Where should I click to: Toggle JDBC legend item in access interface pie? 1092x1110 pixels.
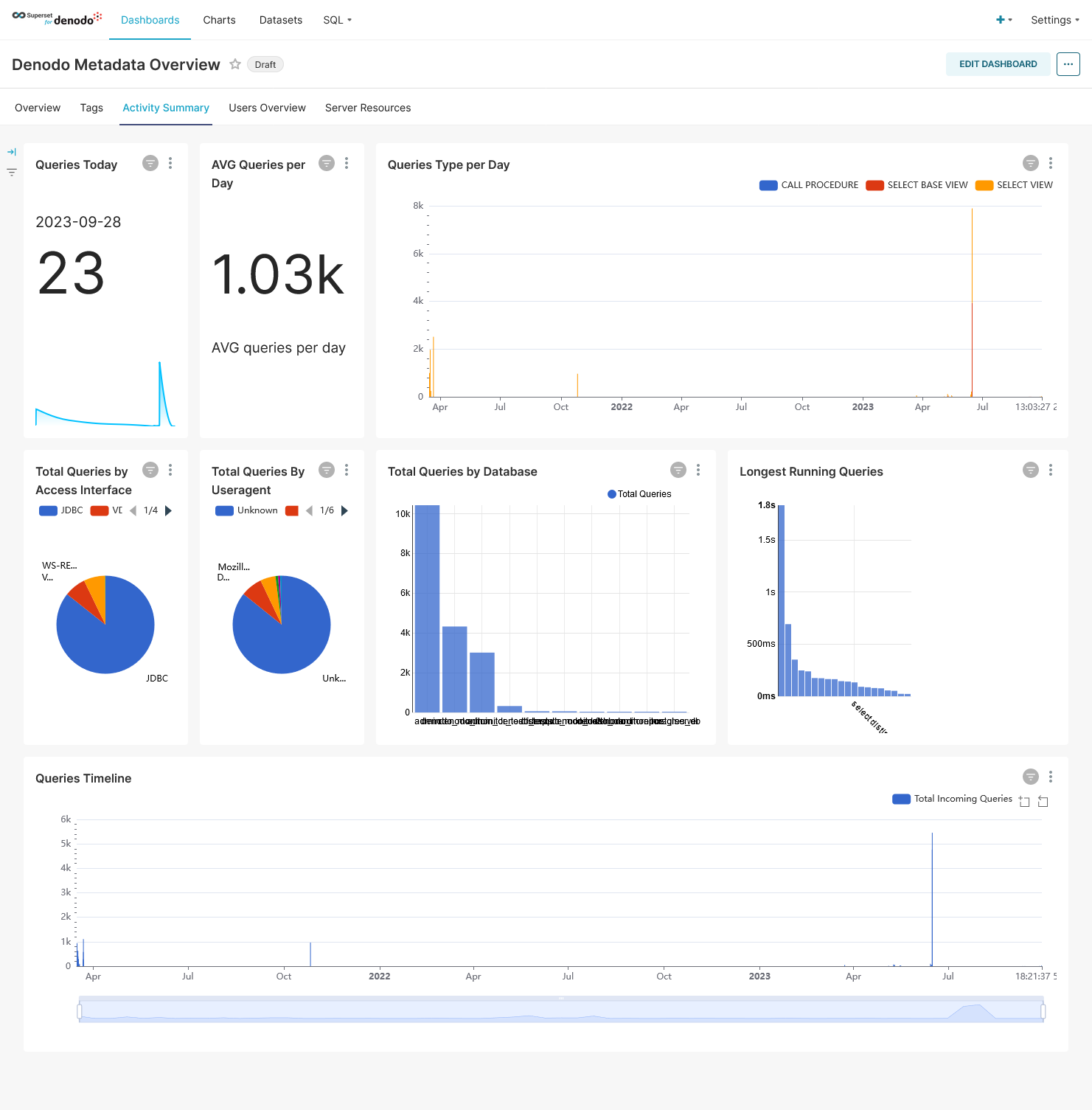click(61, 510)
